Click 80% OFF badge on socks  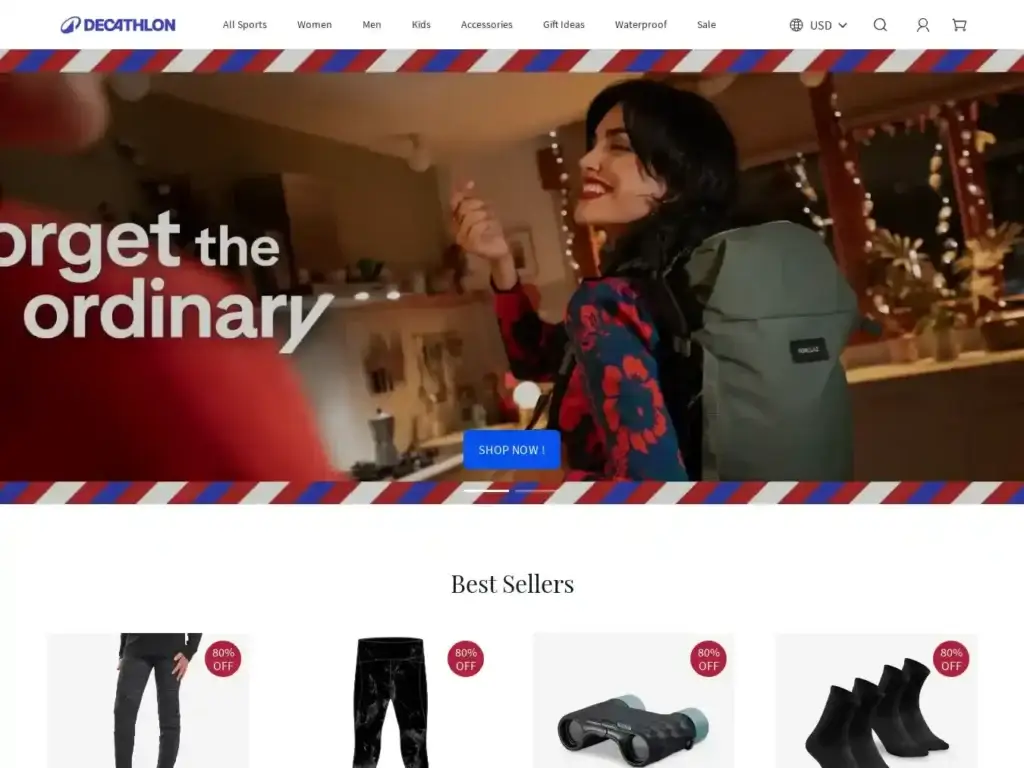pos(950,659)
